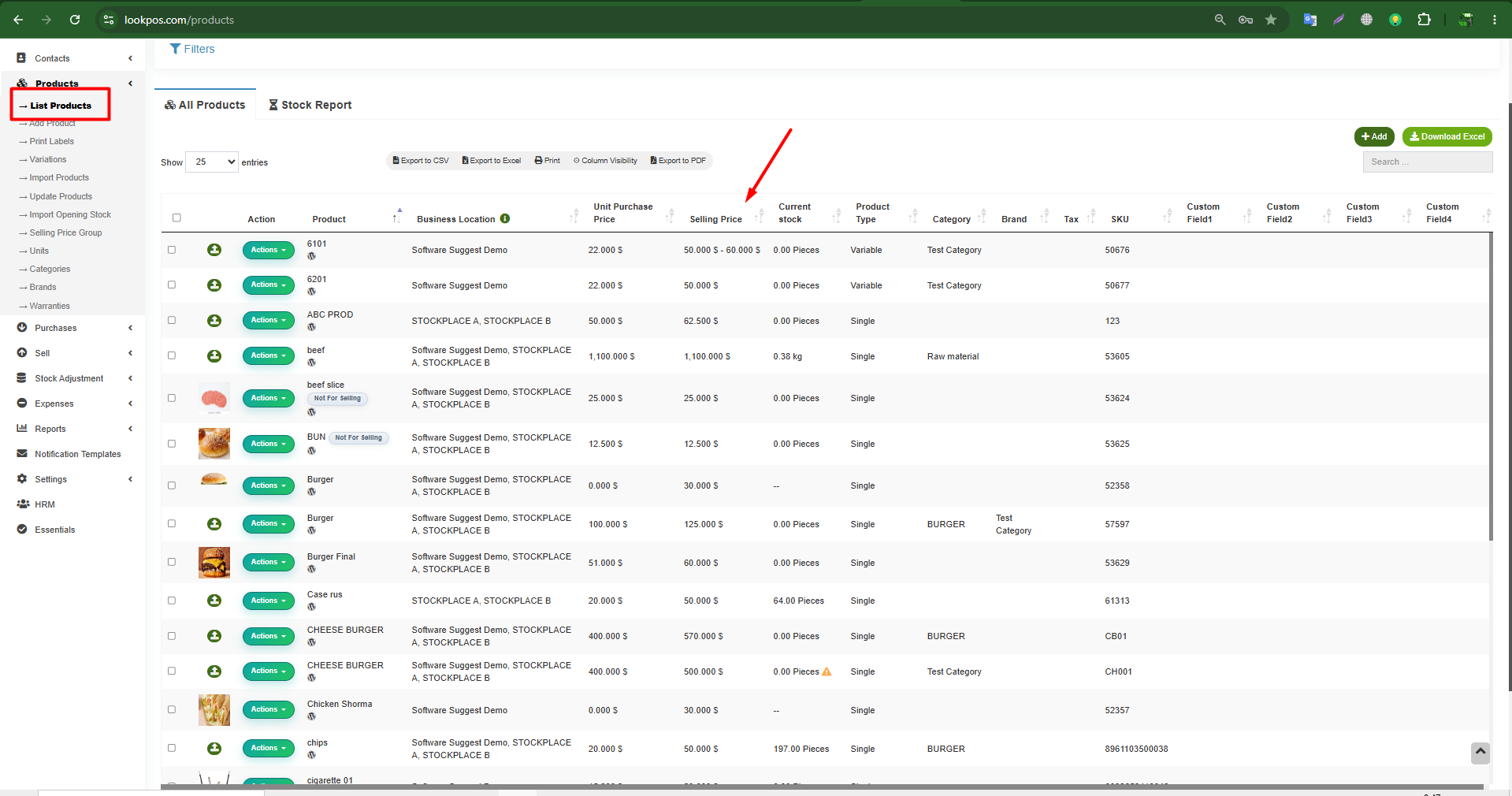1512x796 pixels.
Task: Open Import Products in the sidebar
Action: pyautogui.click(x=58, y=177)
